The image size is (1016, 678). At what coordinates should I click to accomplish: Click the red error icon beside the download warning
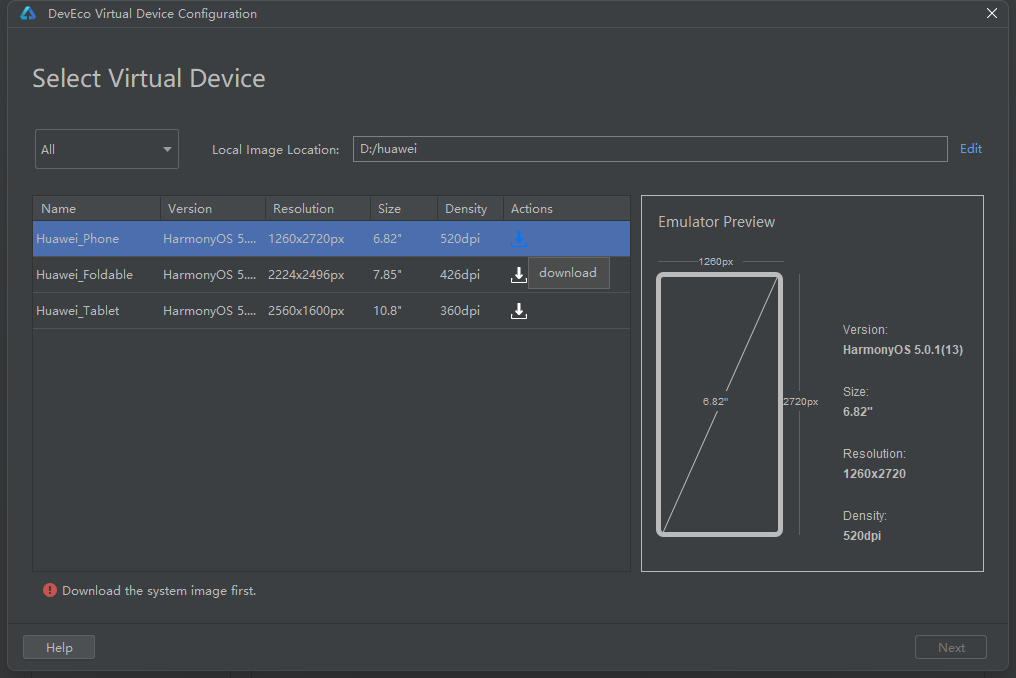click(x=50, y=590)
